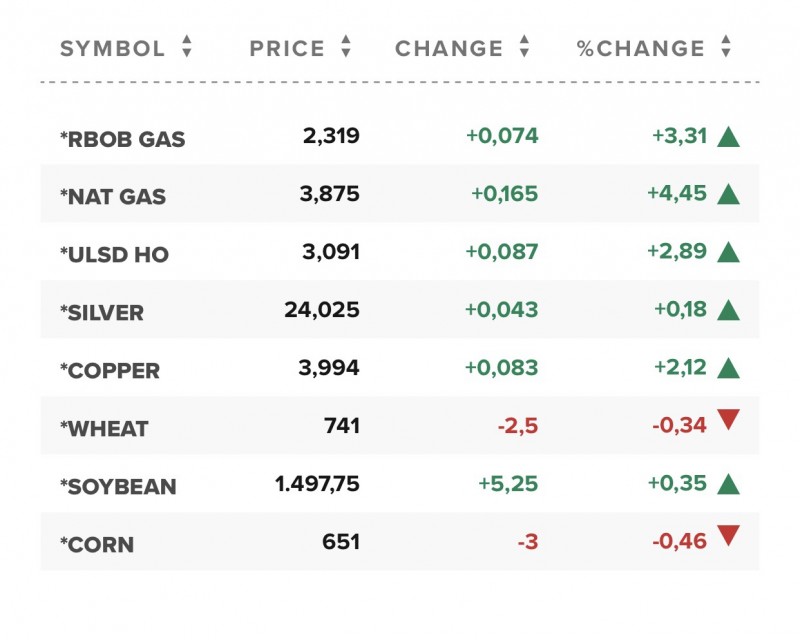Click the up arrow icon beside ULSD HO +2,89
This screenshot has height=640, width=800.
(728, 253)
